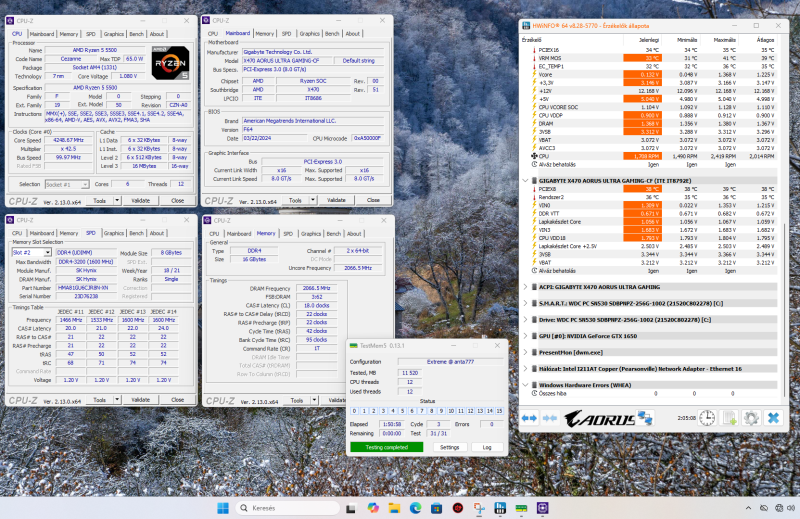Click the Ryzen 5 logo in CPU-Z
The image size is (800, 519).
click(x=170, y=63)
